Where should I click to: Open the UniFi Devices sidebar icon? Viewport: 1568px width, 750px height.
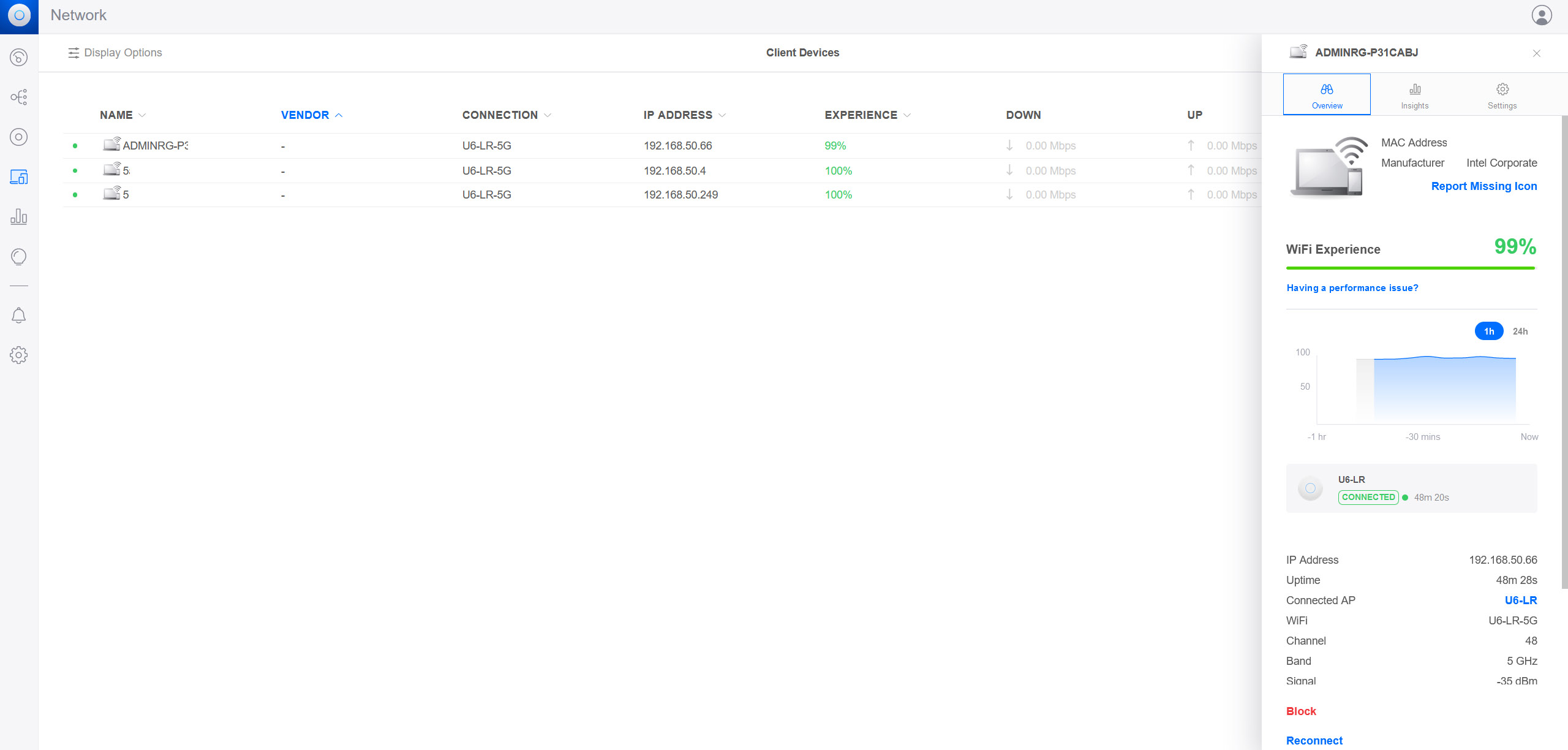[19, 137]
